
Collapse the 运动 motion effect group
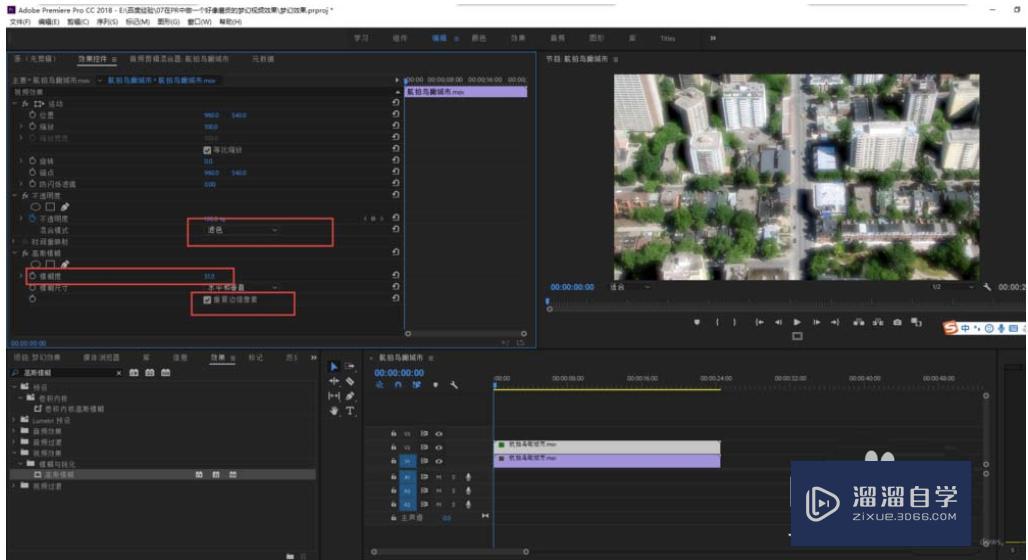pos(16,104)
